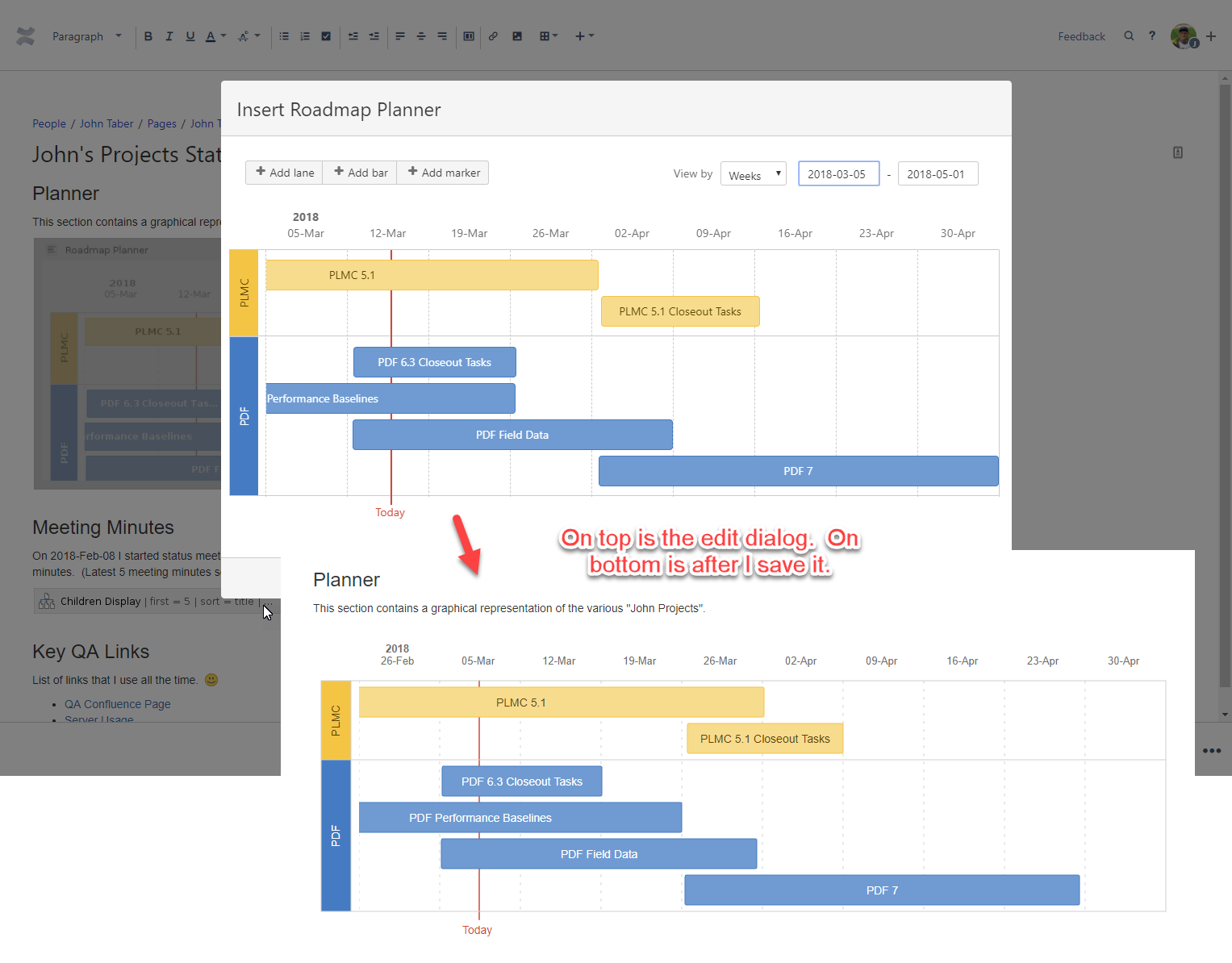Outdent the current paragraph

353,36
